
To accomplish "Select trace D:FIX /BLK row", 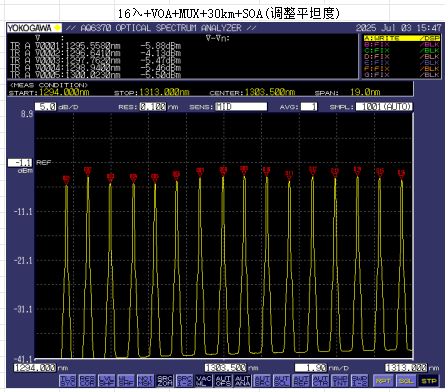I will pos(402,56).
